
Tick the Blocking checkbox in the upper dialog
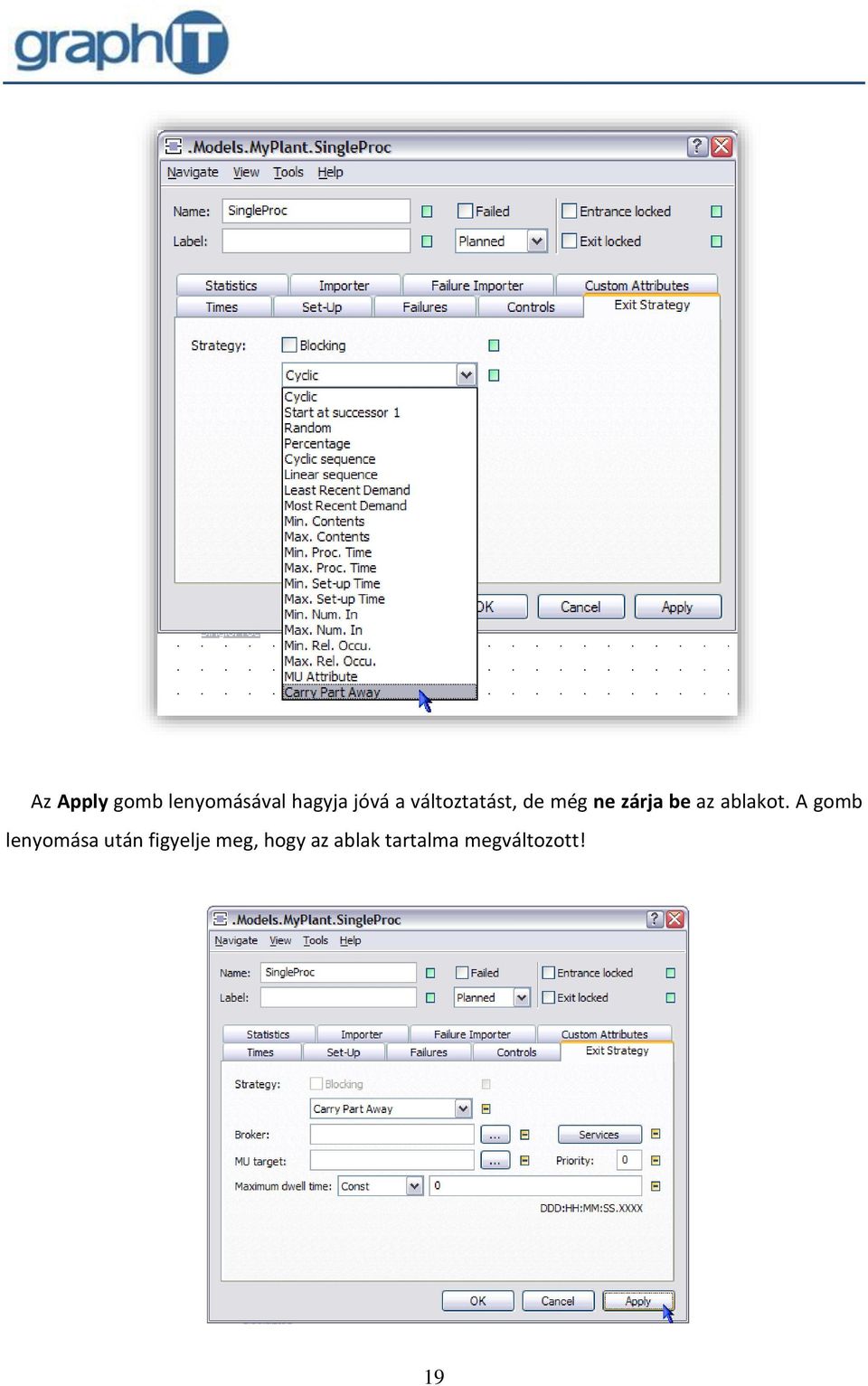[x=289, y=344]
